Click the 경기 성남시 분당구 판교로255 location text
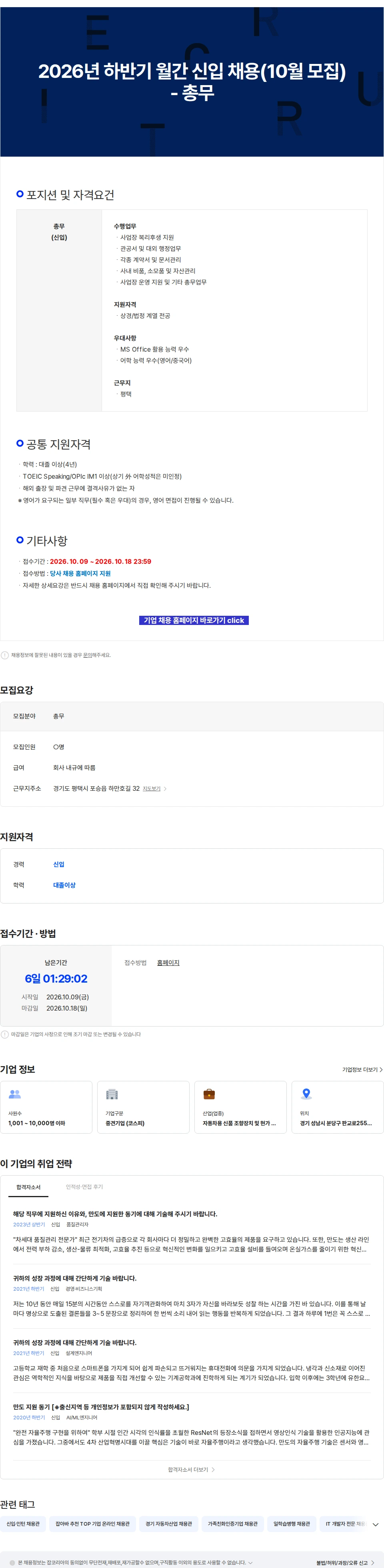Screen dimensions: 384x1568 click(x=336, y=1123)
